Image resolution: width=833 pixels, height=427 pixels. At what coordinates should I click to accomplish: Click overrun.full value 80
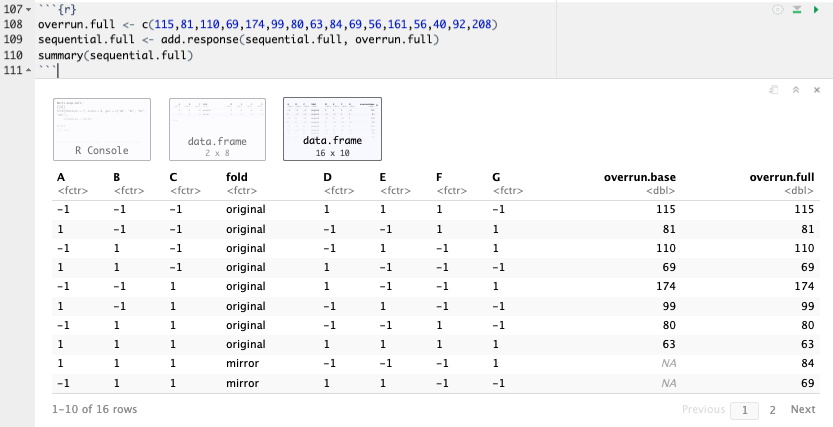(808, 325)
